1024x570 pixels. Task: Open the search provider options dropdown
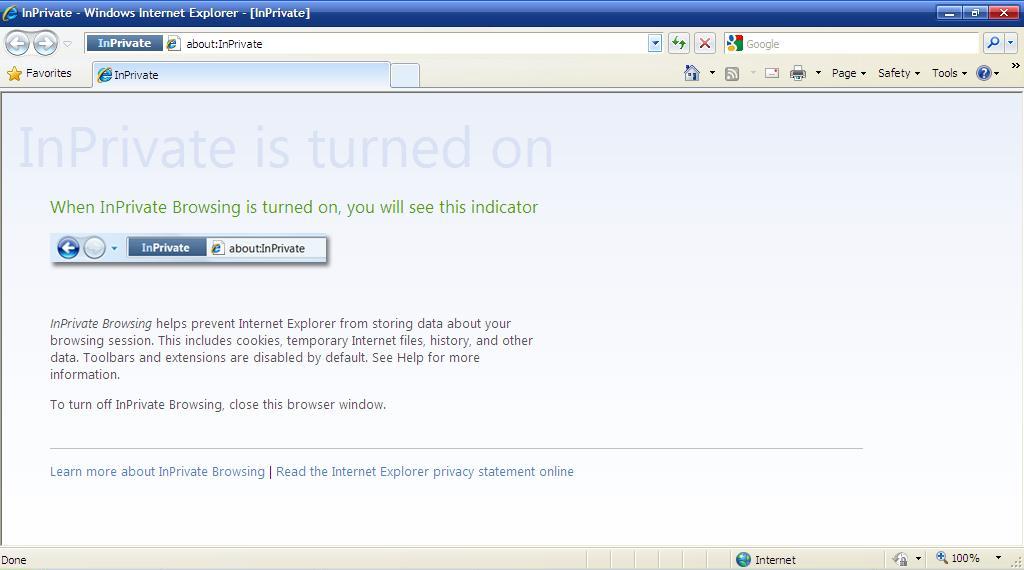pos(1010,43)
